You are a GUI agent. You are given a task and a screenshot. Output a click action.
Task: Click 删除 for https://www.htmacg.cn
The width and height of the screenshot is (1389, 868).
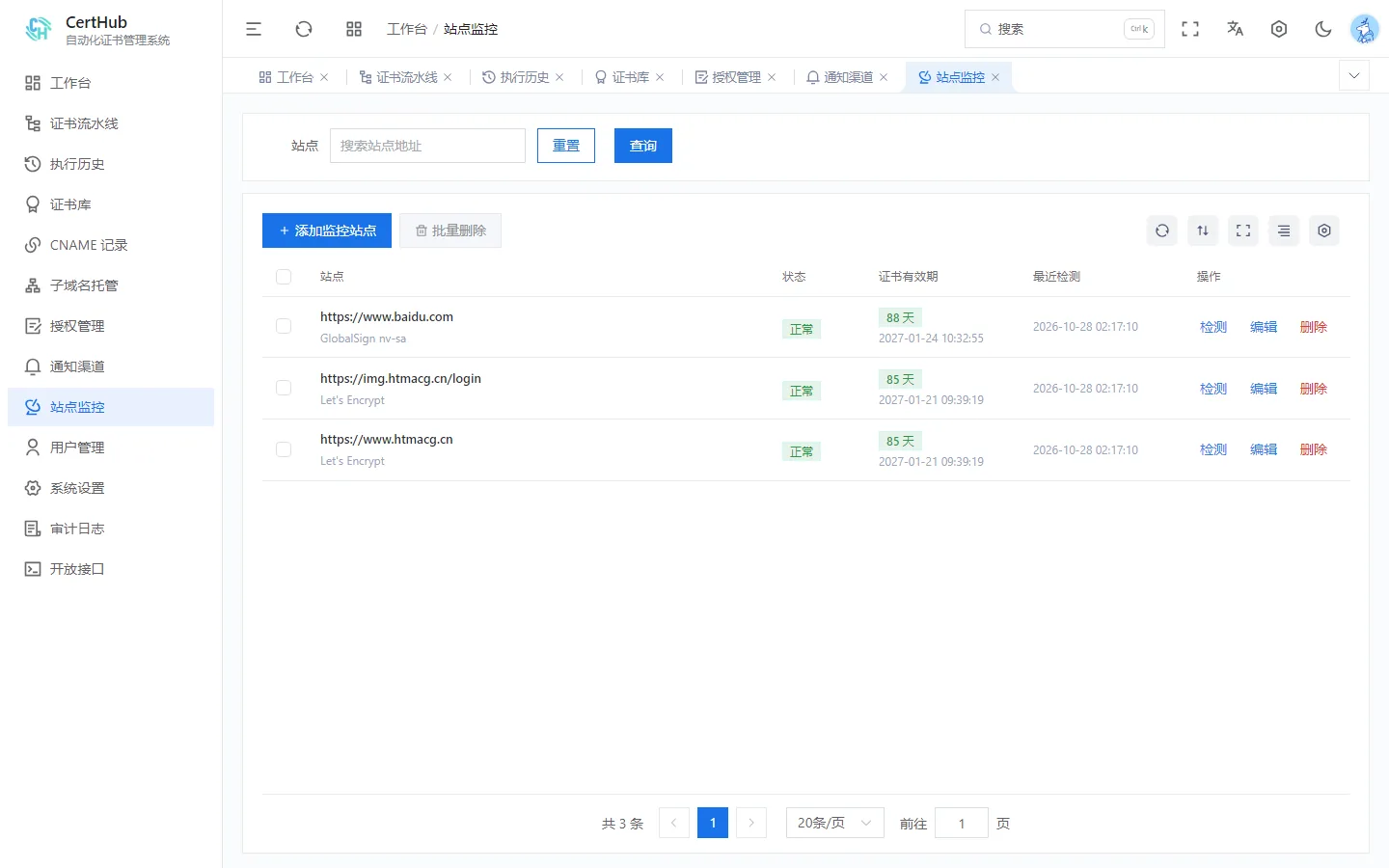pos(1314,449)
